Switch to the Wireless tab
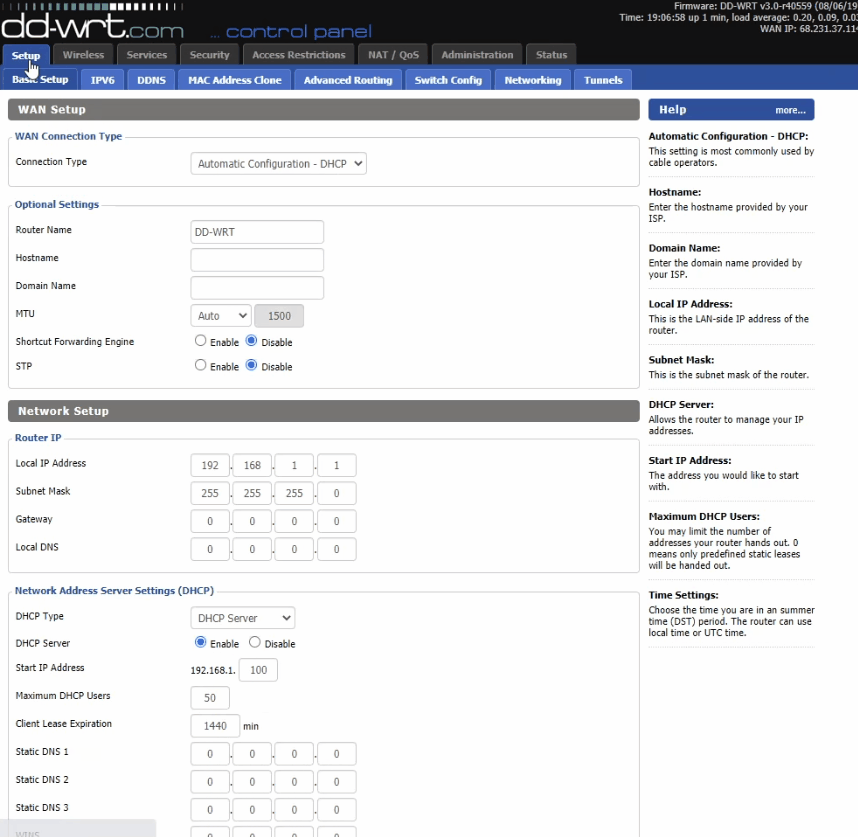858x837 pixels. (83, 55)
